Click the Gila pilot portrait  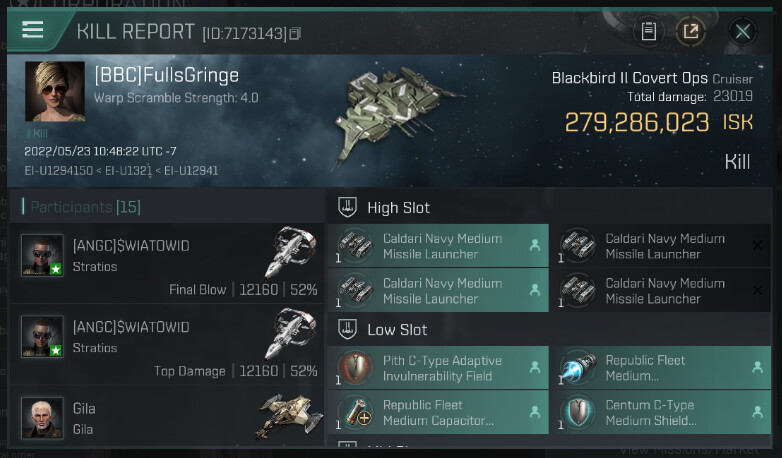click(x=43, y=417)
